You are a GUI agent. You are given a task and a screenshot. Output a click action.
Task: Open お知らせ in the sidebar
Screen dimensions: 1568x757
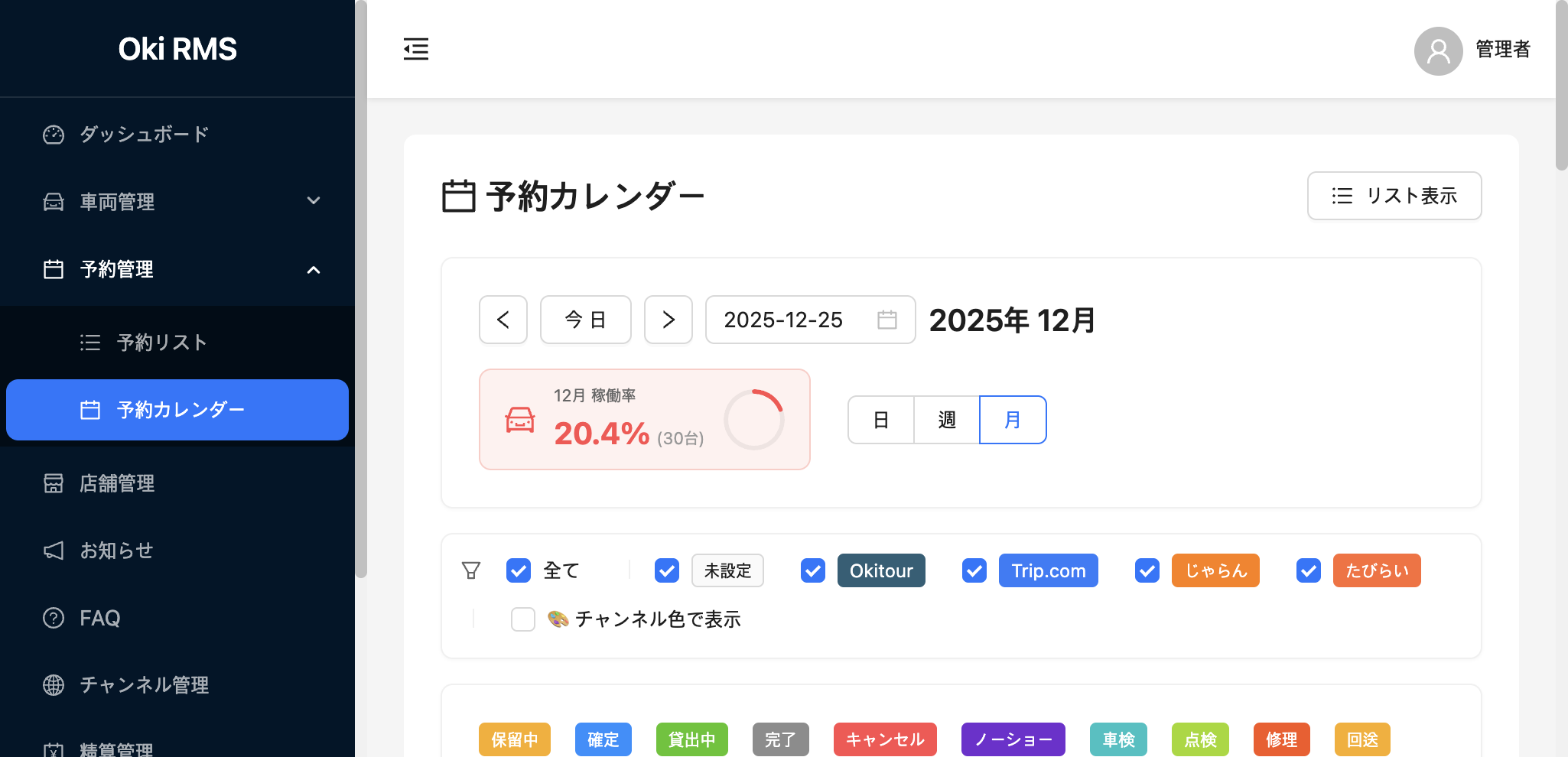coord(115,551)
